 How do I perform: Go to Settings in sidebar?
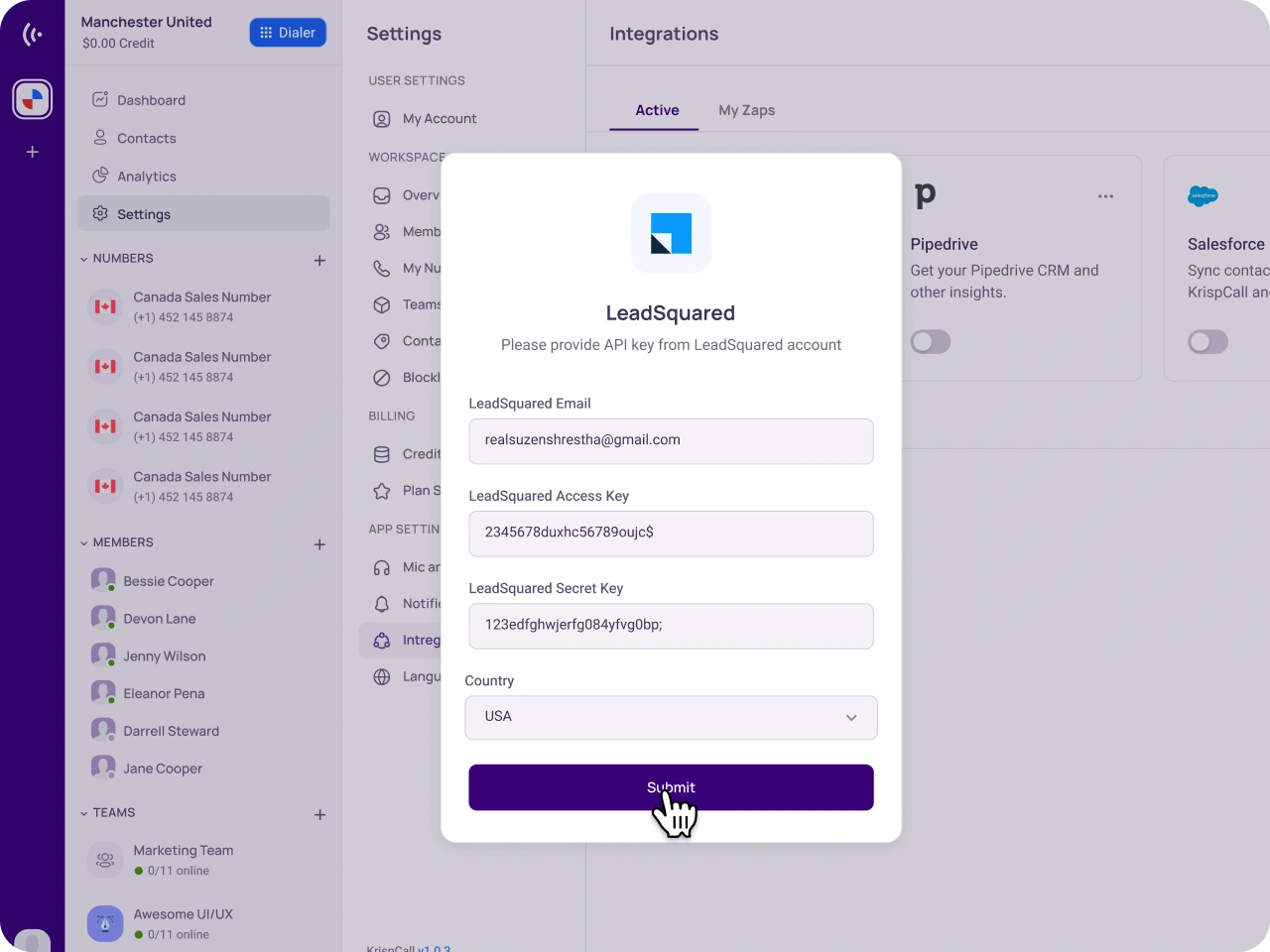(203, 214)
